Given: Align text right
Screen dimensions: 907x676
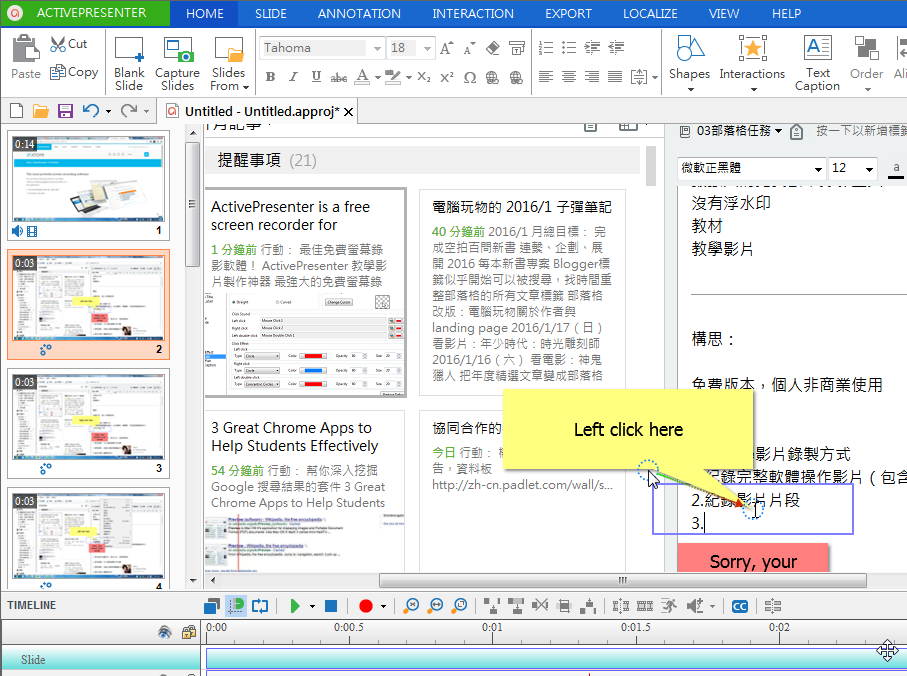Looking at the screenshot, I should coord(592,76).
